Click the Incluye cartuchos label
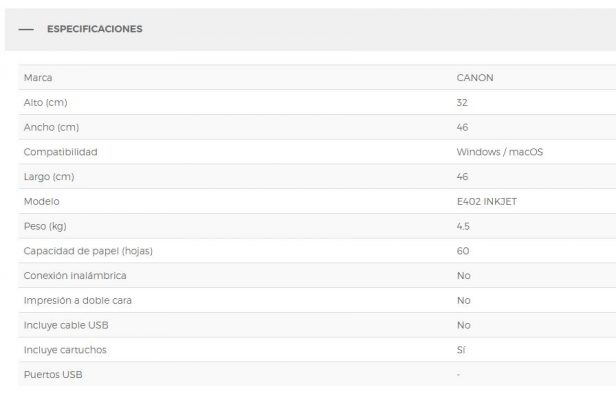Viewport: 616px width, 400px height. pyautogui.click(x=65, y=350)
